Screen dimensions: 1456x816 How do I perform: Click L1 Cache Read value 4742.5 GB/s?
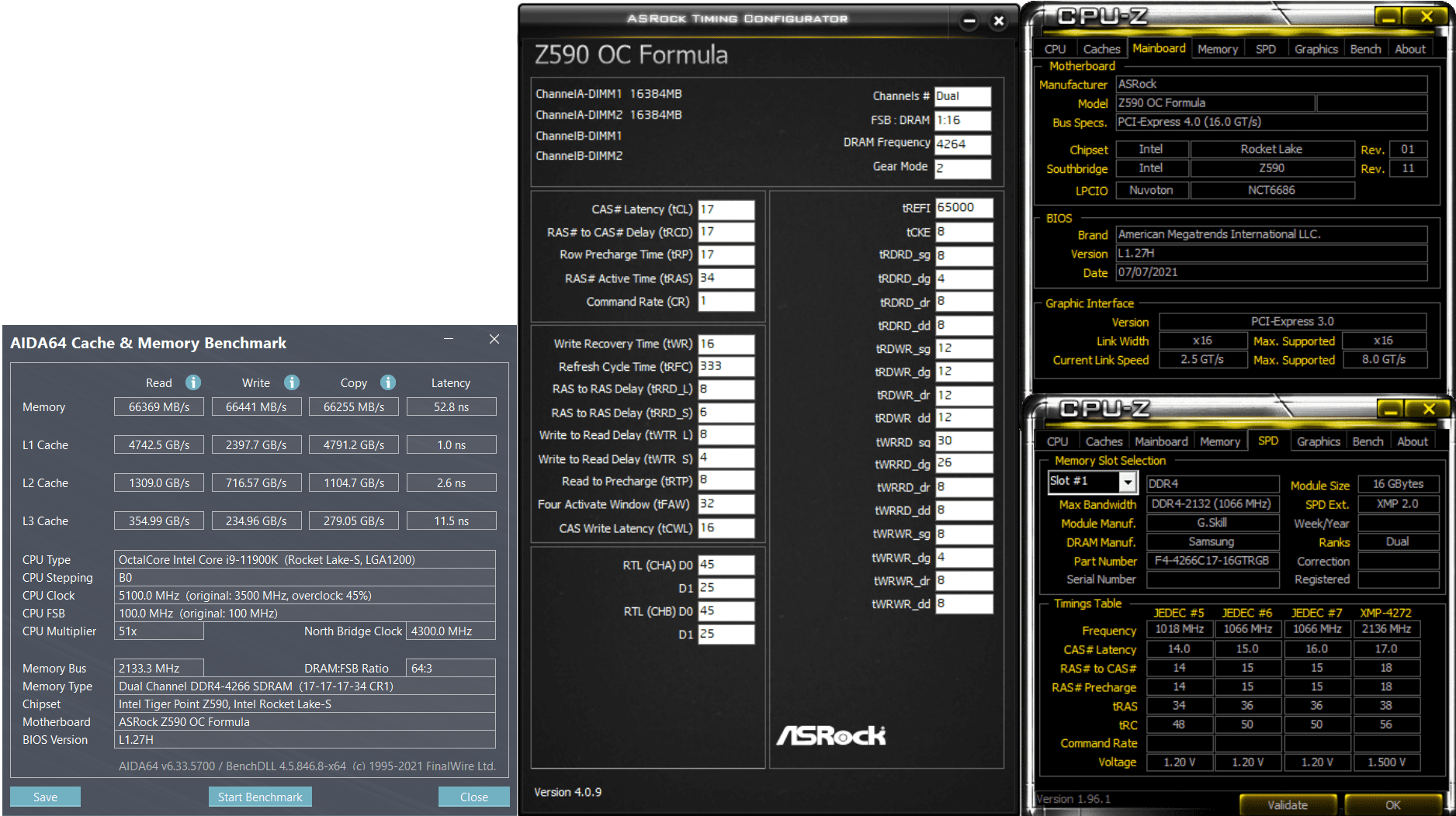pos(159,444)
